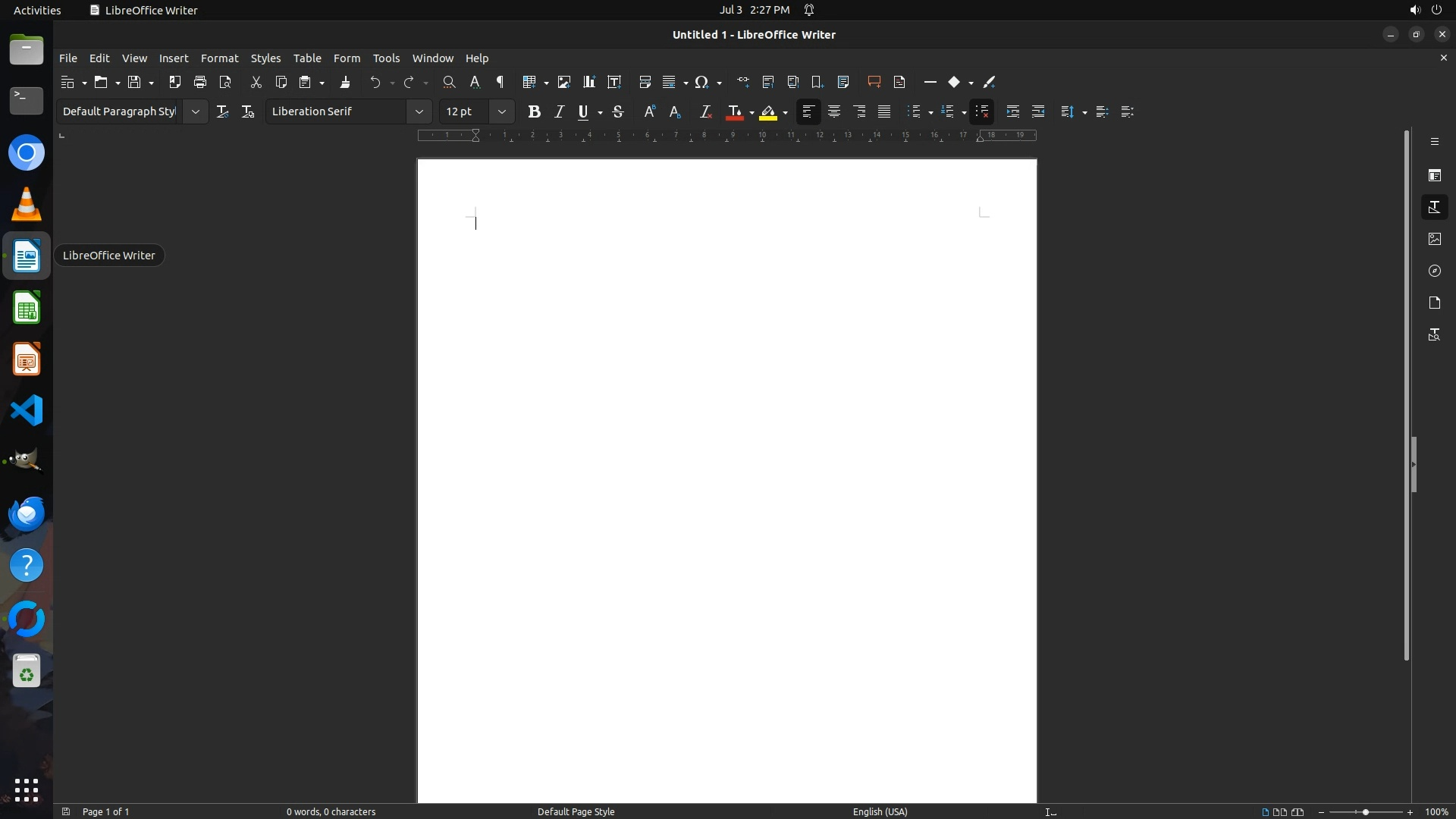Toggle Italic text formatting
Screen dimensions: 1456x819
click(x=559, y=111)
